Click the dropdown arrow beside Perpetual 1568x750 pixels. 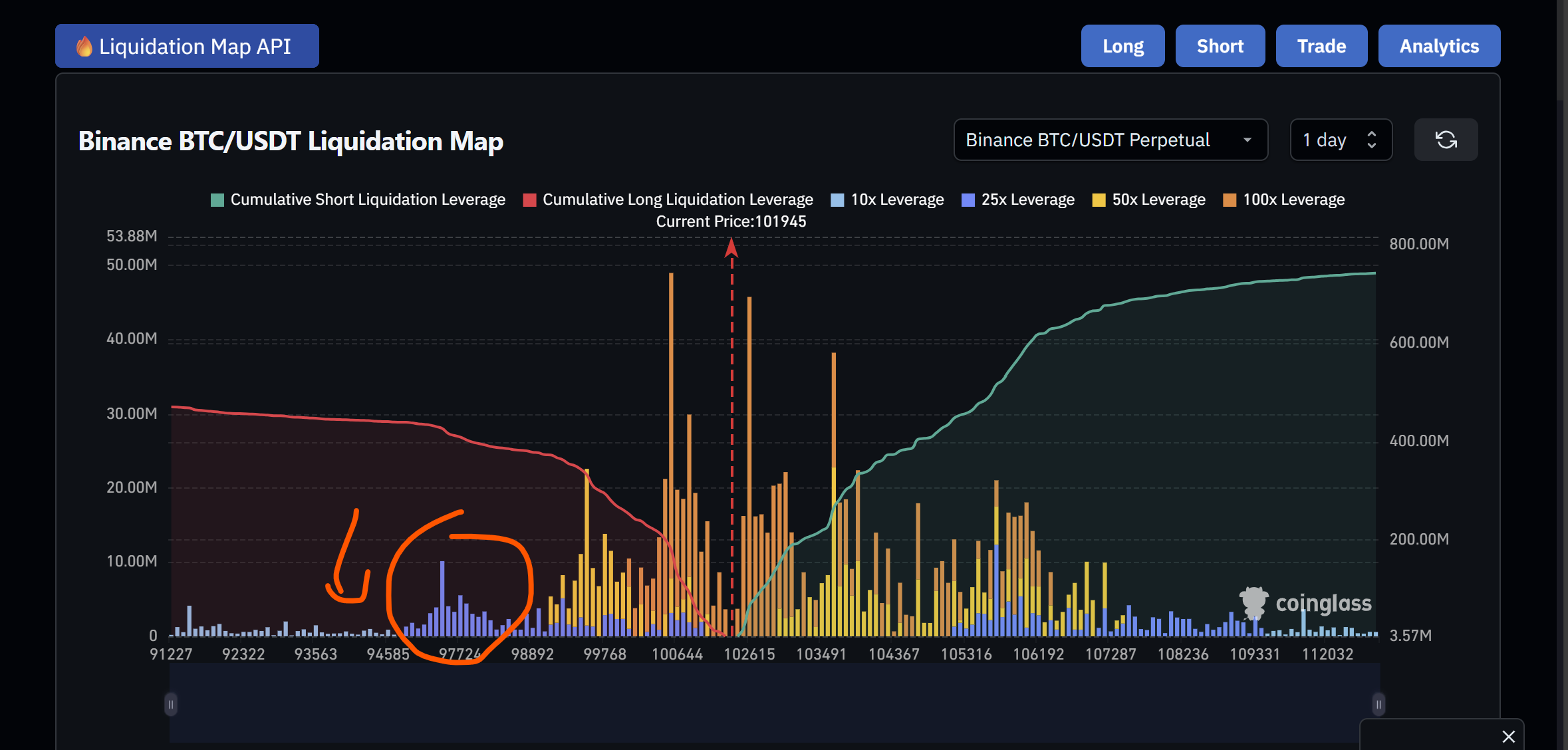tap(1247, 140)
